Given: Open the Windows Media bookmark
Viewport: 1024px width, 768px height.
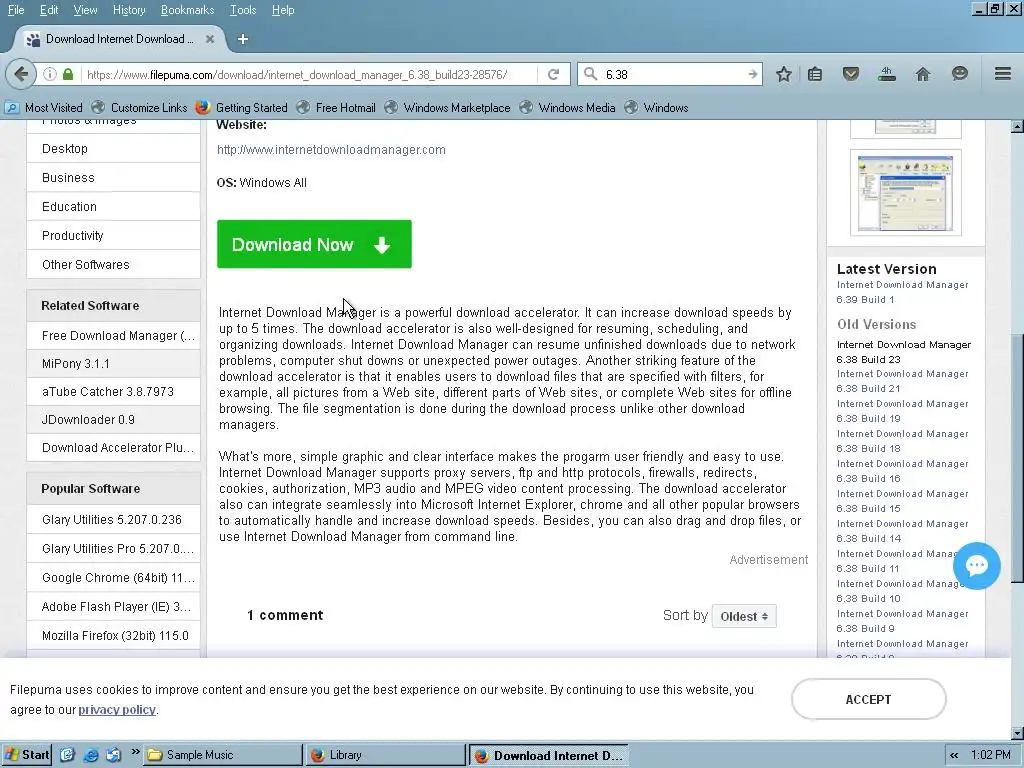Looking at the screenshot, I should [568, 108].
